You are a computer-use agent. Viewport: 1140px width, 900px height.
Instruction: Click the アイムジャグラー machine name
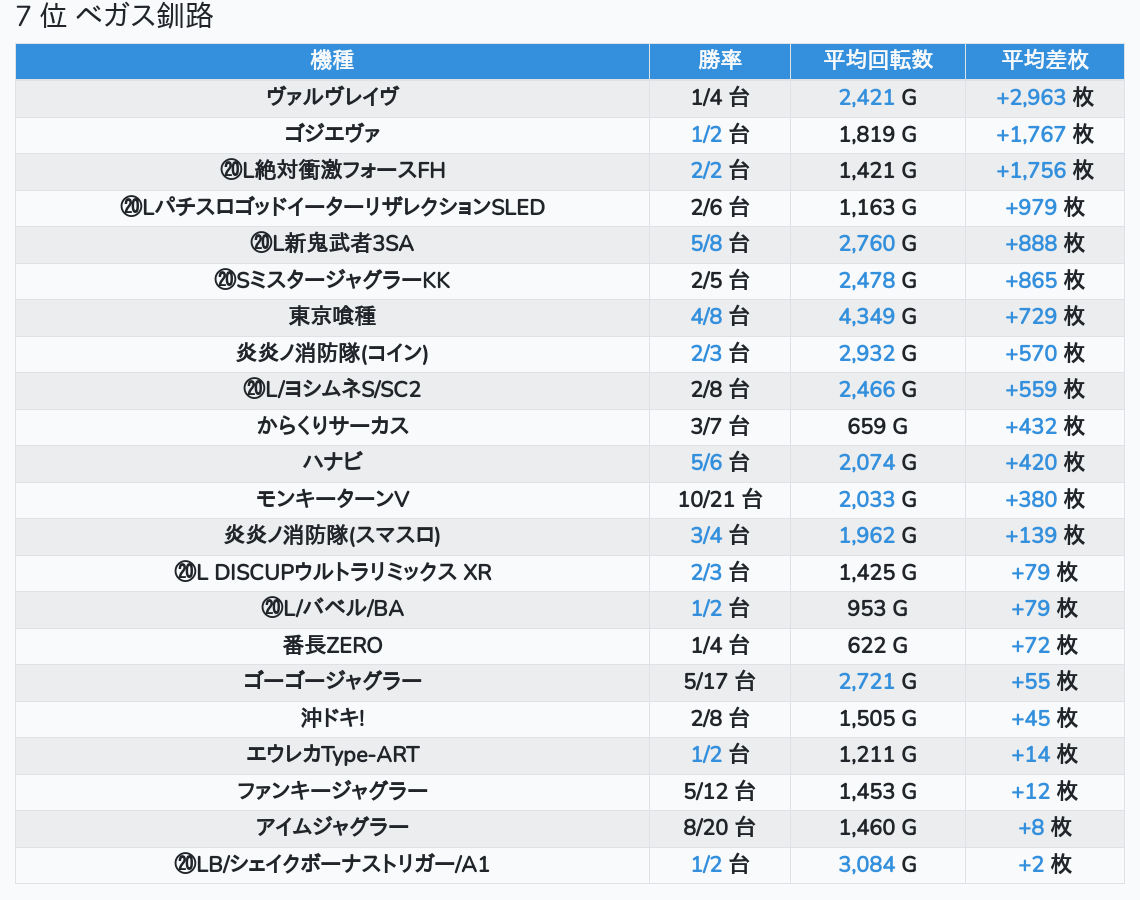click(332, 828)
